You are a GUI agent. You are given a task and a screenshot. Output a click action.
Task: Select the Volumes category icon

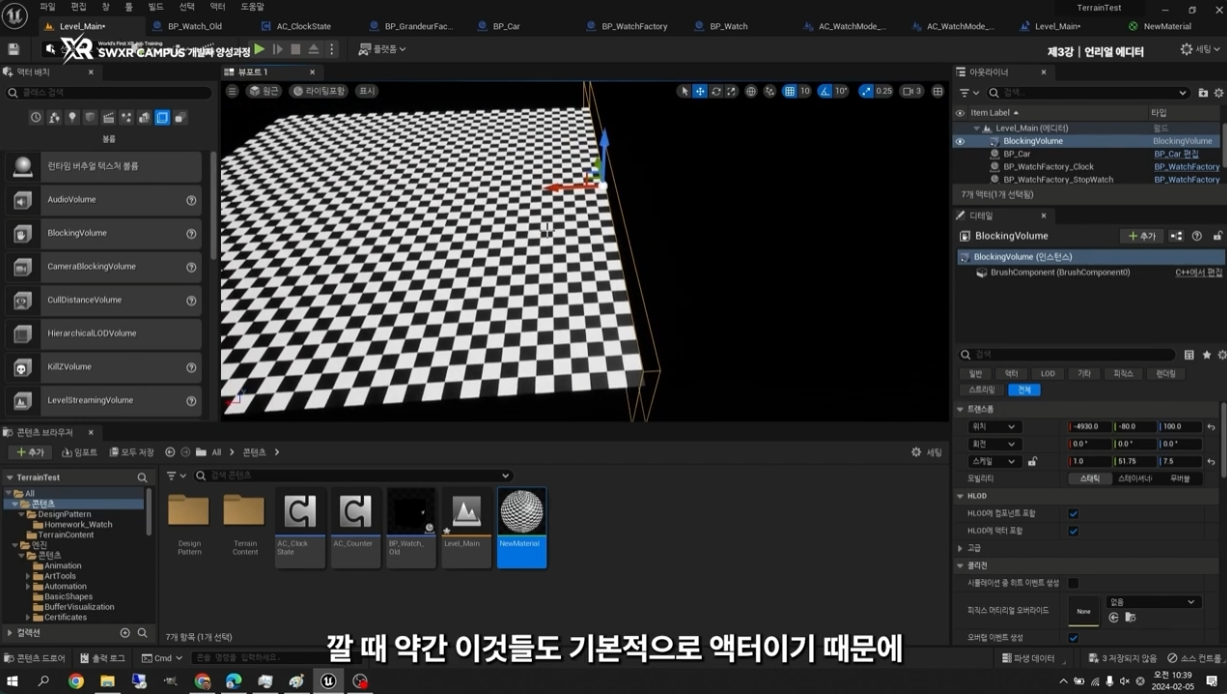pyautogui.click(x=162, y=118)
